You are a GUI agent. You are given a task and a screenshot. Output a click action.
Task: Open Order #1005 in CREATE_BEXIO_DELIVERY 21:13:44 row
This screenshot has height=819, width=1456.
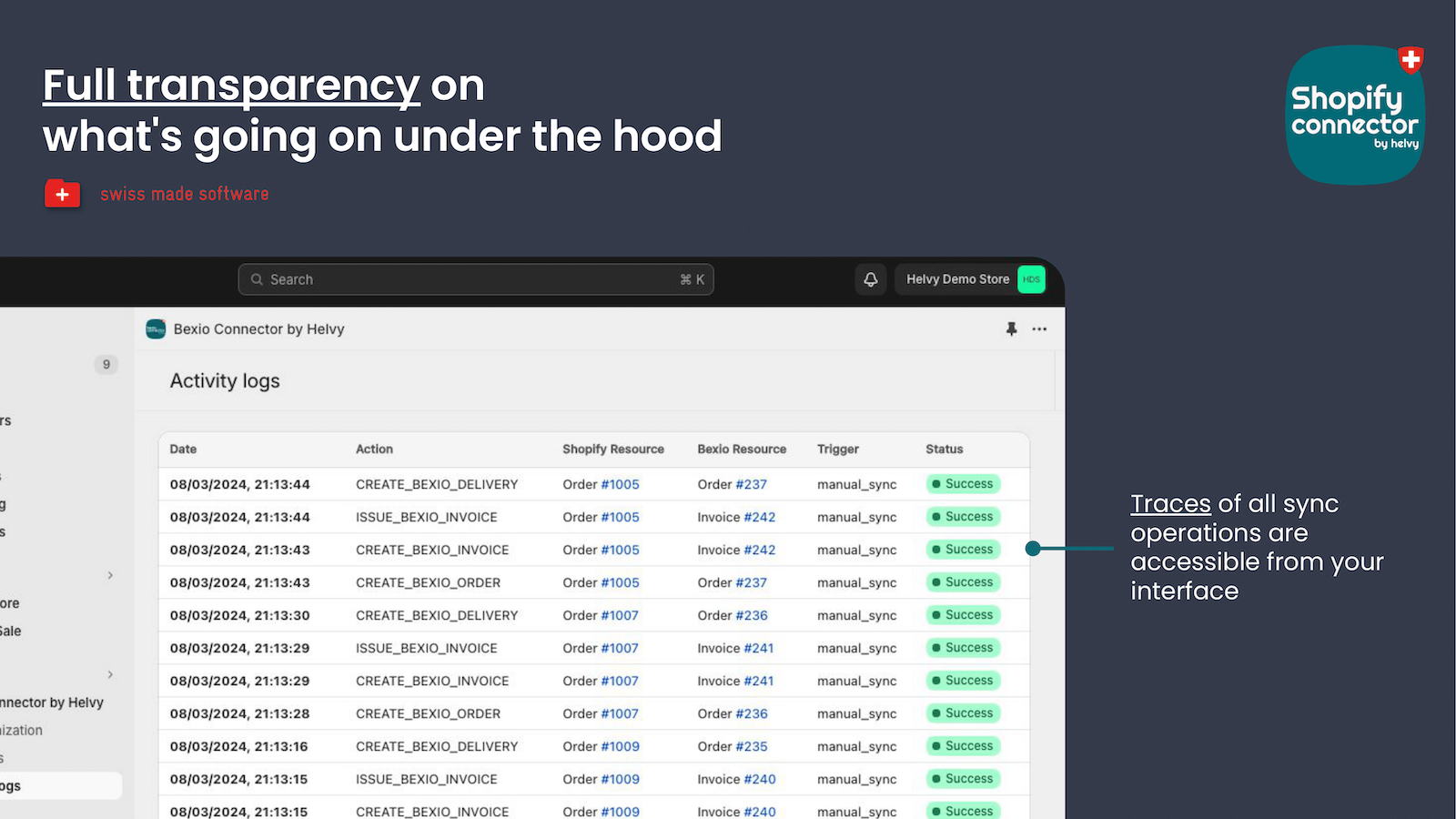pyautogui.click(x=620, y=484)
